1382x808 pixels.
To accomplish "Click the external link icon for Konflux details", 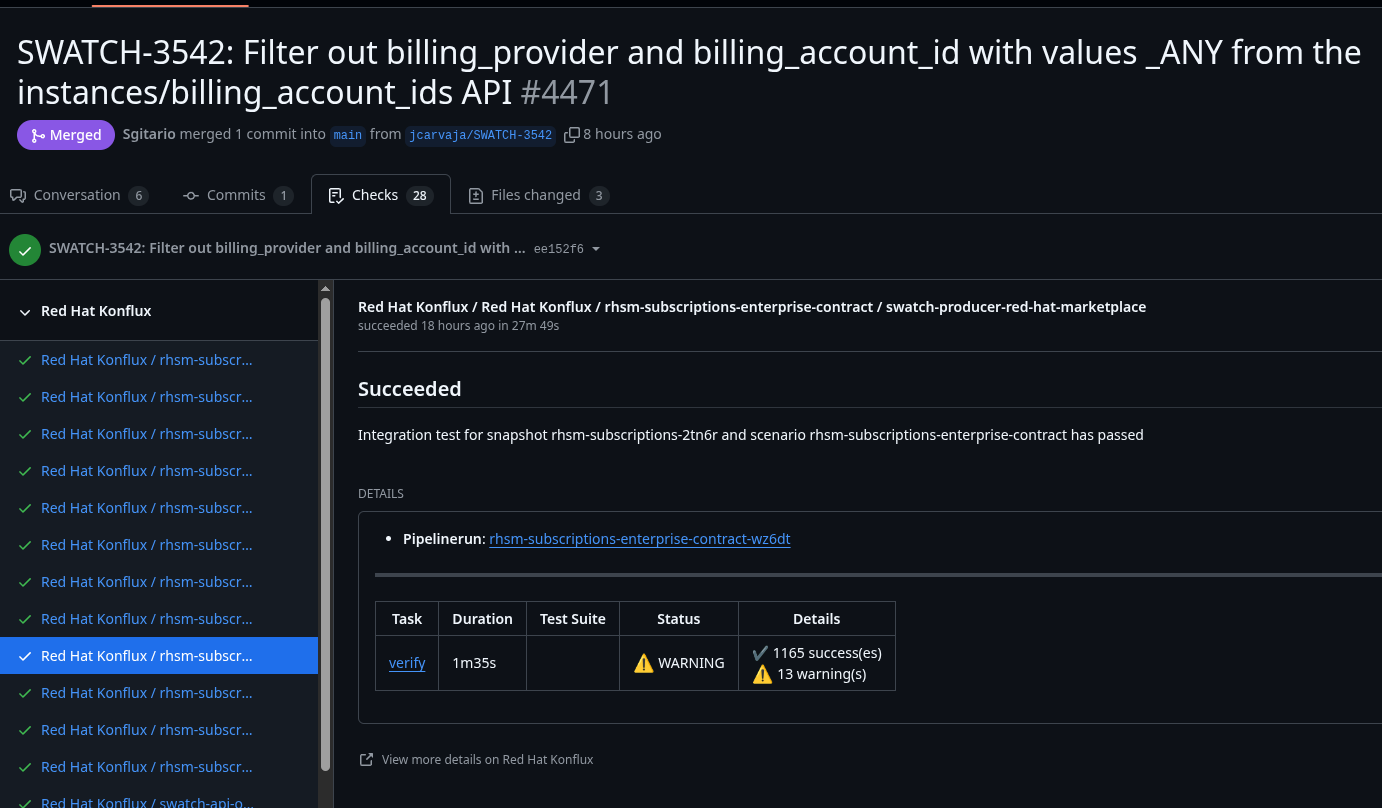I will click(x=366, y=760).
